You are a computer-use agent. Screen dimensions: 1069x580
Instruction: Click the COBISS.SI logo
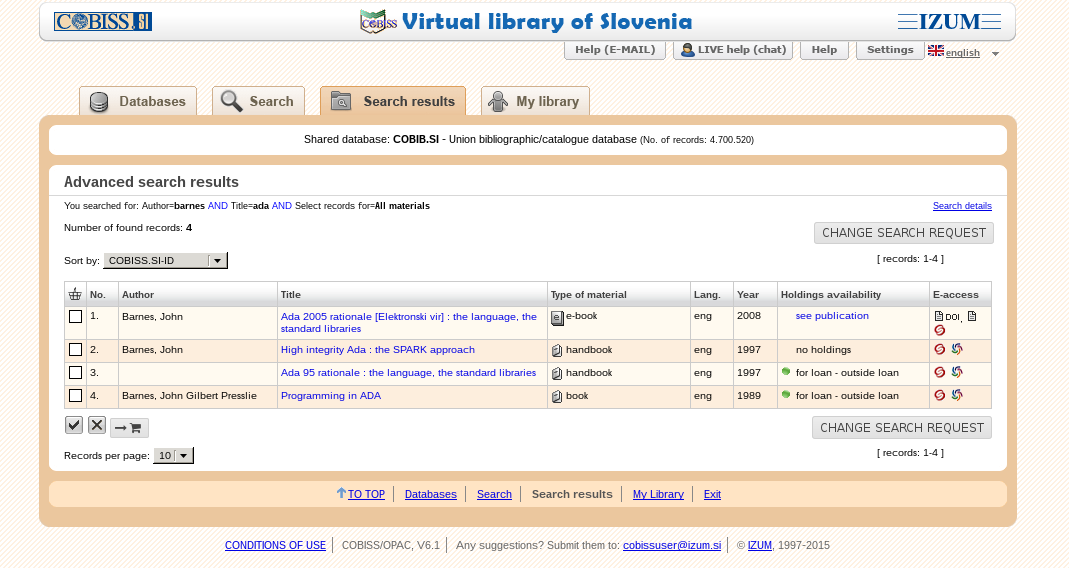pyautogui.click(x=103, y=22)
